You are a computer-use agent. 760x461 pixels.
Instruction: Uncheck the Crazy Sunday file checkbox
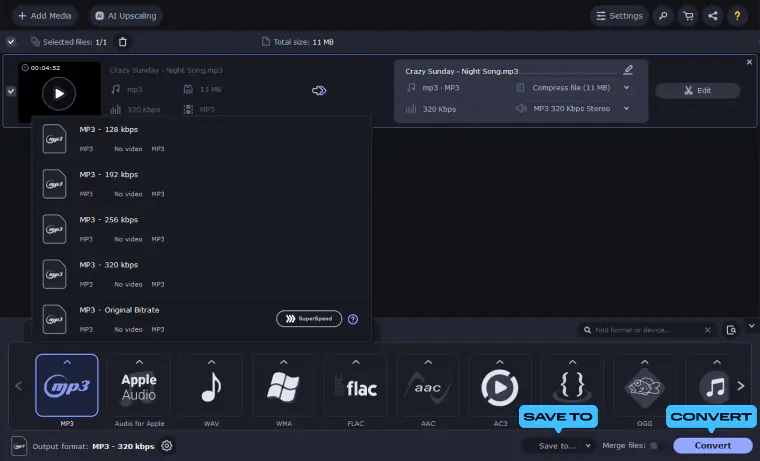pos(11,91)
